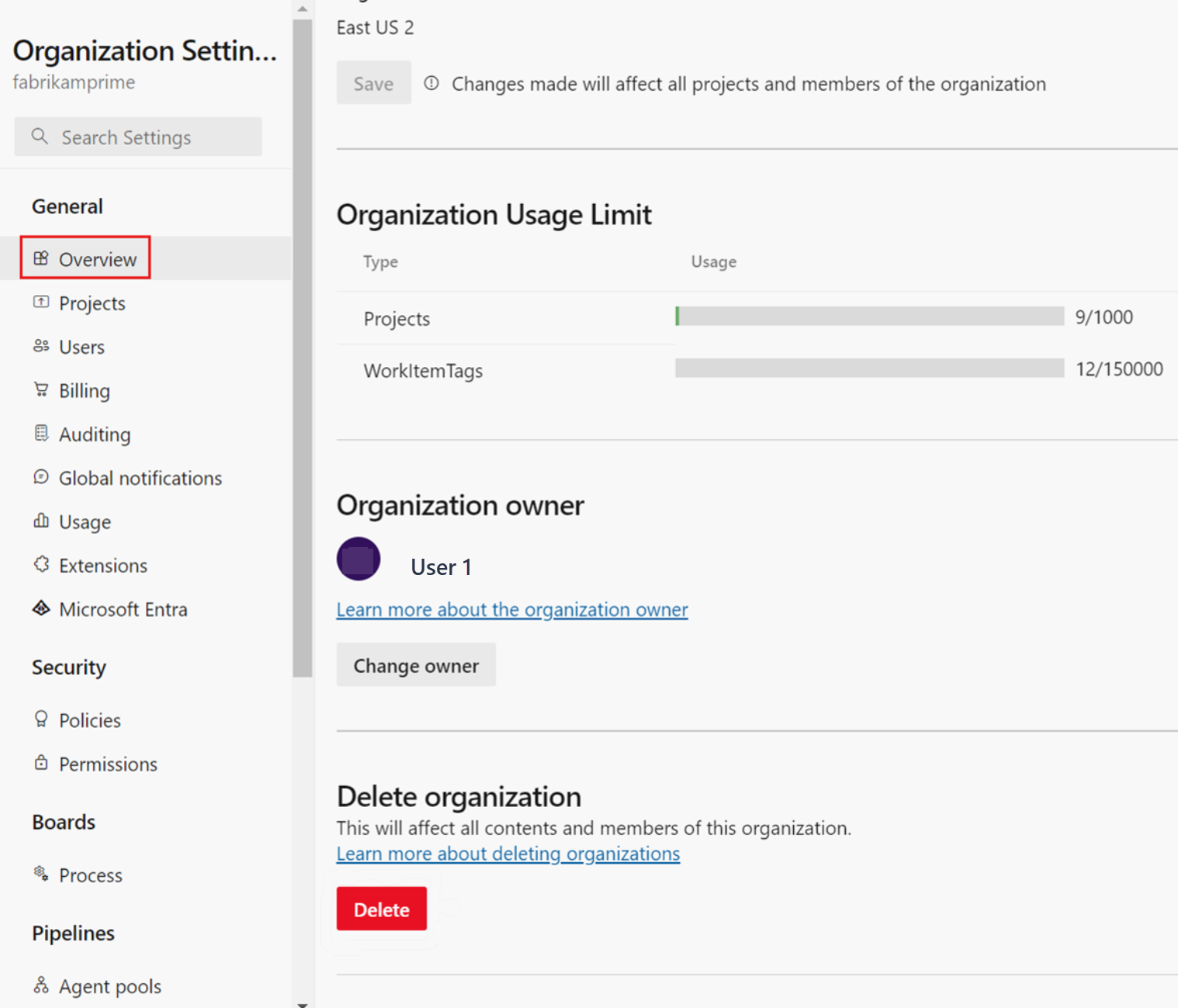Open Usage via its chart icon
This screenshot has width=1178, height=1008.
pos(41,521)
